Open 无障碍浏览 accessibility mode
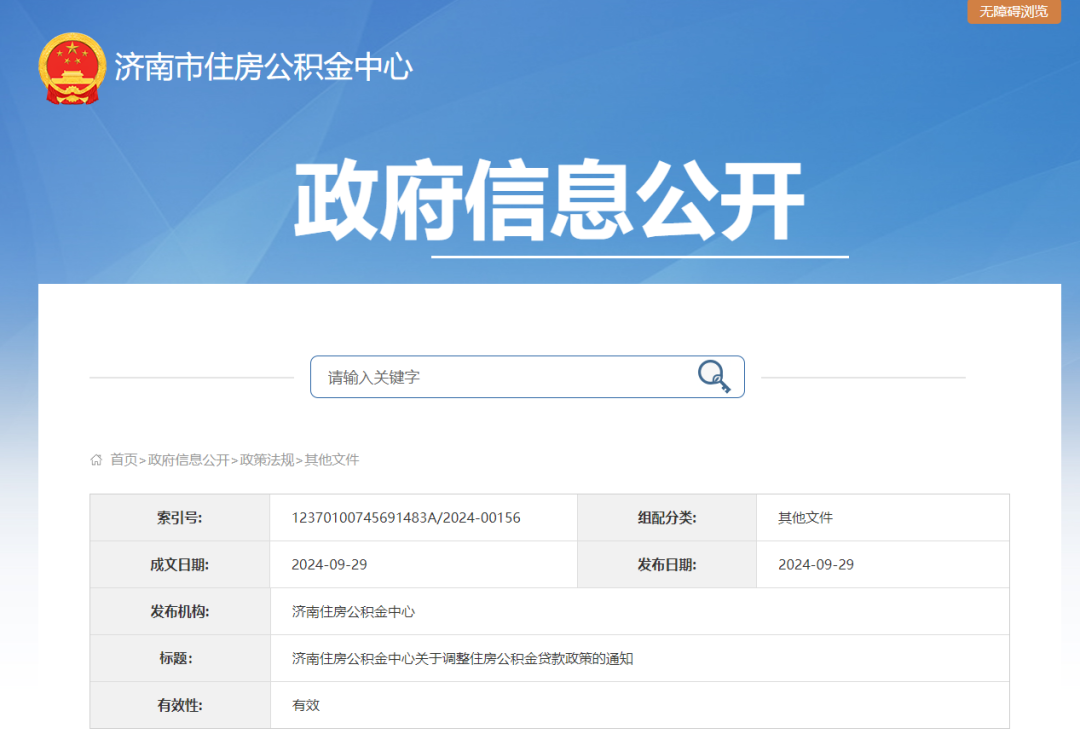Screen dimensions: 1080x740 (1013, 11)
